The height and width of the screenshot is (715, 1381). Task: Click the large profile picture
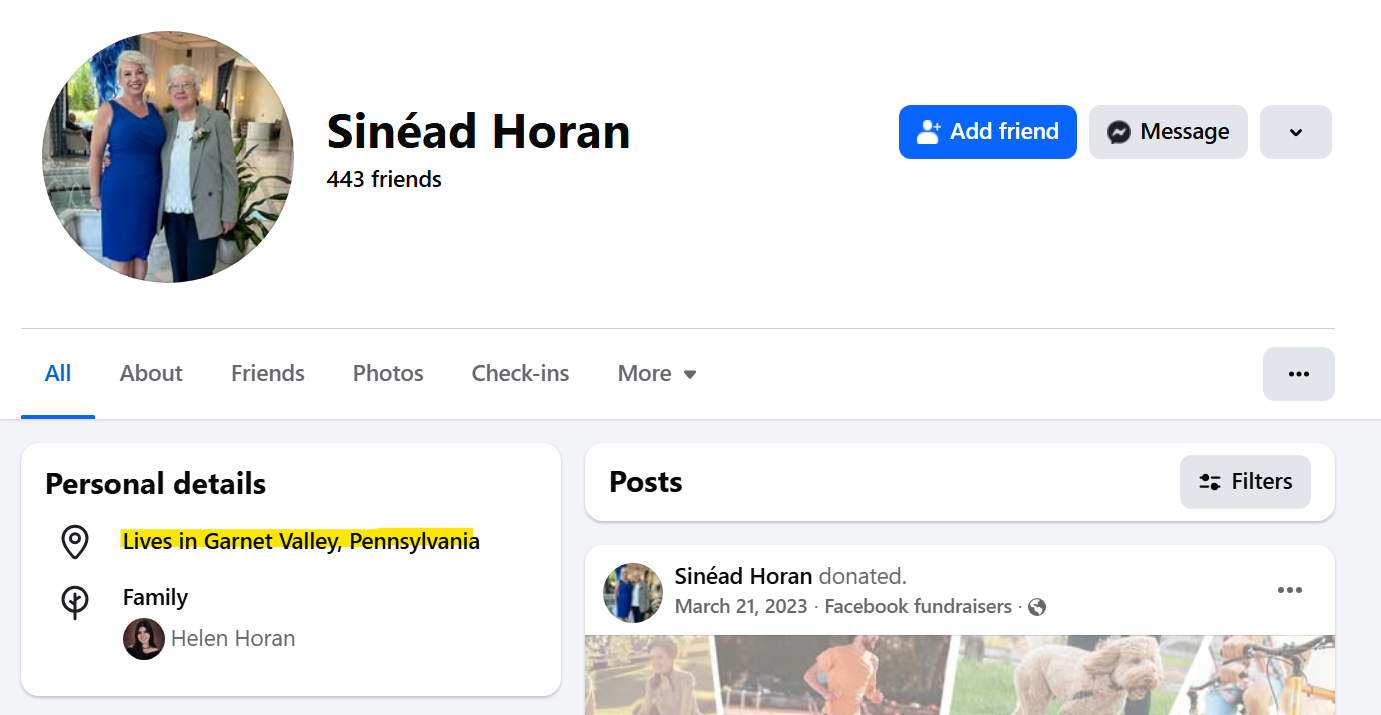point(168,157)
